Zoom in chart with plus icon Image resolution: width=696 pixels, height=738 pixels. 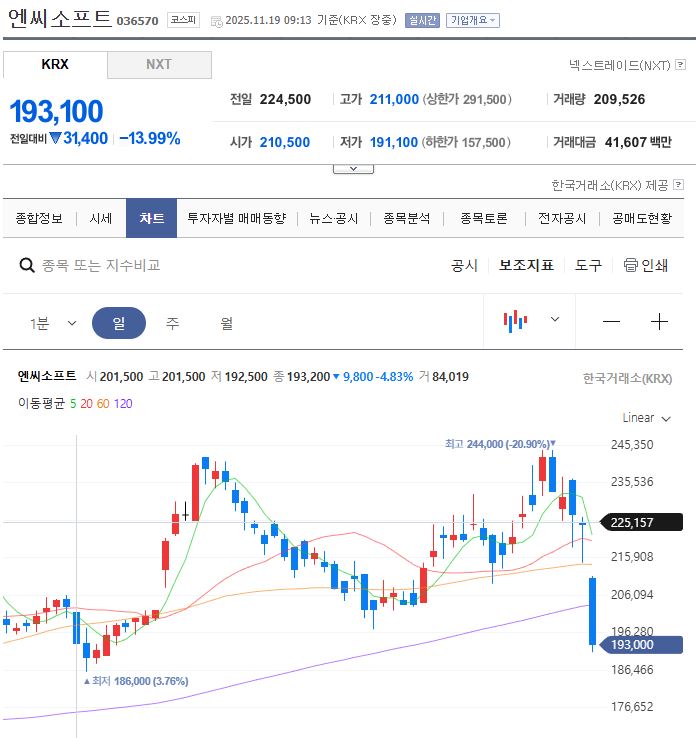coord(659,322)
